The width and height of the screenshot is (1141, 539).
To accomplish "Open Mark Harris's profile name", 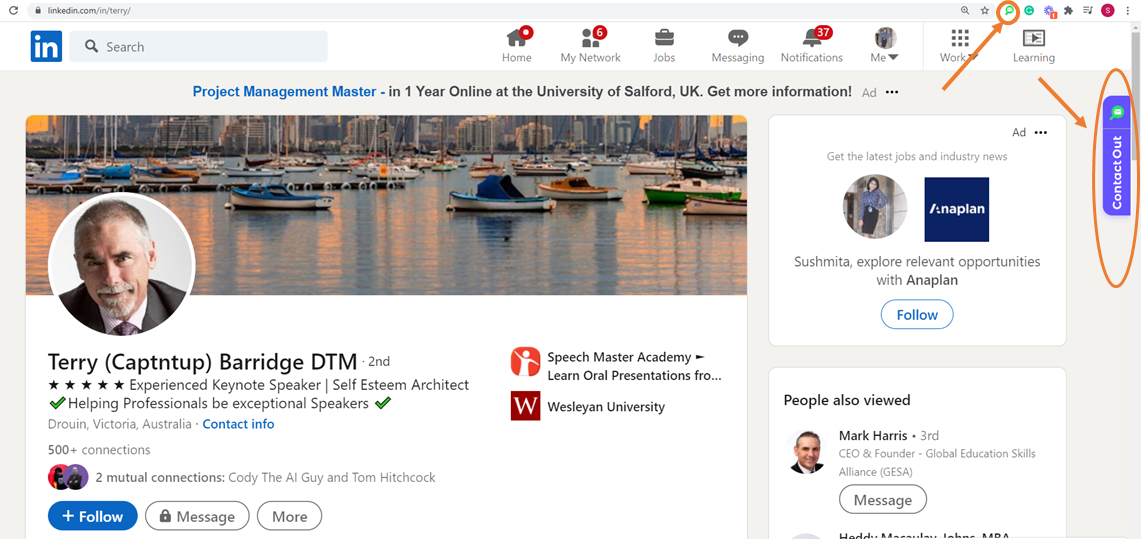I will [873, 436].
